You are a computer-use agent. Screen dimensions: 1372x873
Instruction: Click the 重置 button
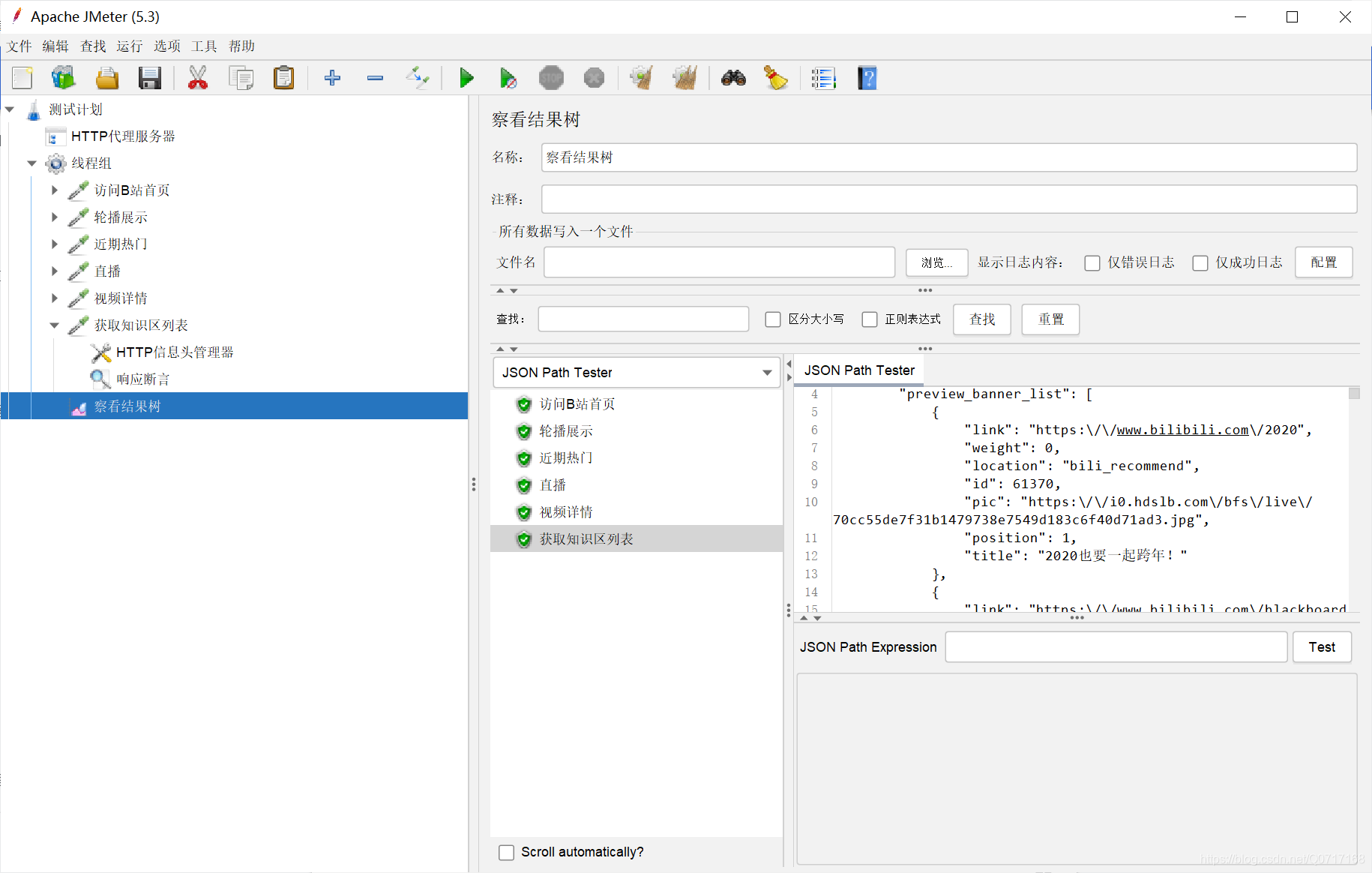1051,319
